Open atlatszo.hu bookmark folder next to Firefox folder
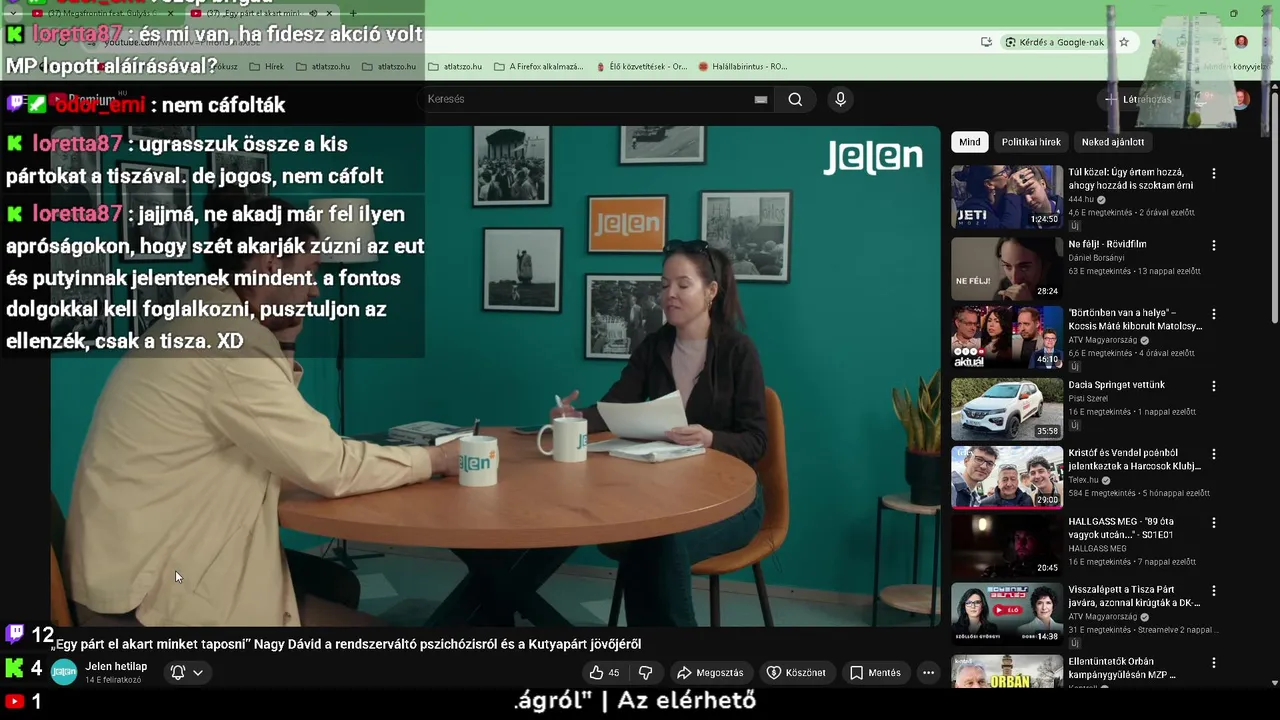The height and width of the screenshot is (720, 1280). point(454,67)
